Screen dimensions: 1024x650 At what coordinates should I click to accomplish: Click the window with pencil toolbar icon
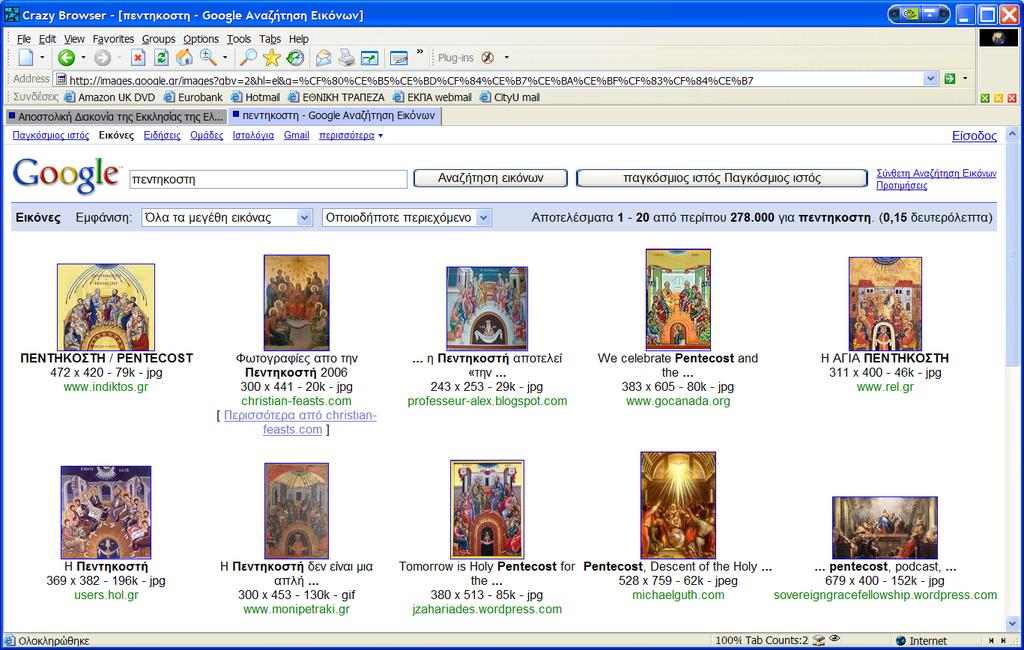click(x=398, y=58)
